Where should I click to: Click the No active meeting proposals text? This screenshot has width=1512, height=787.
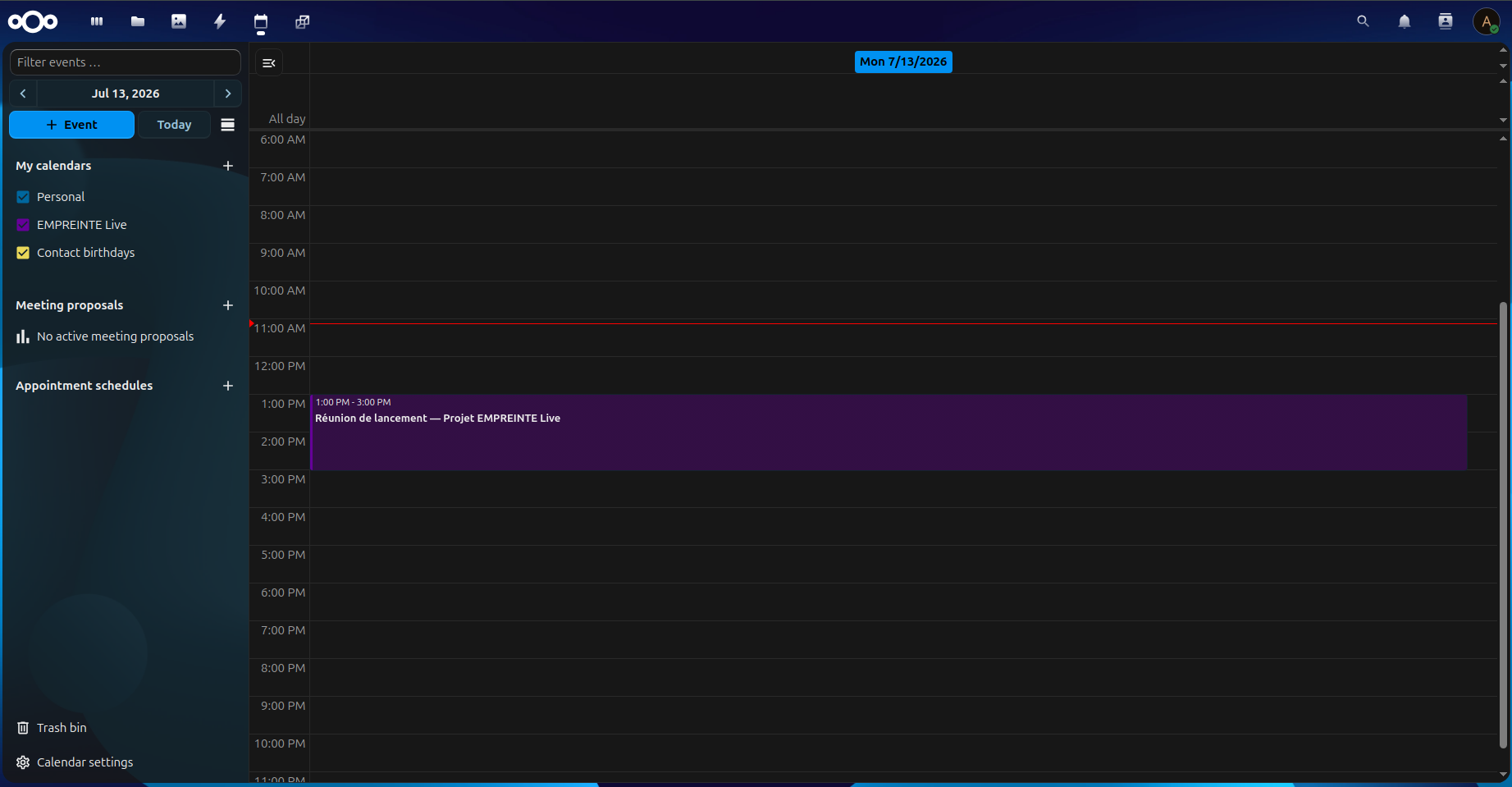[x=116, y=336]
